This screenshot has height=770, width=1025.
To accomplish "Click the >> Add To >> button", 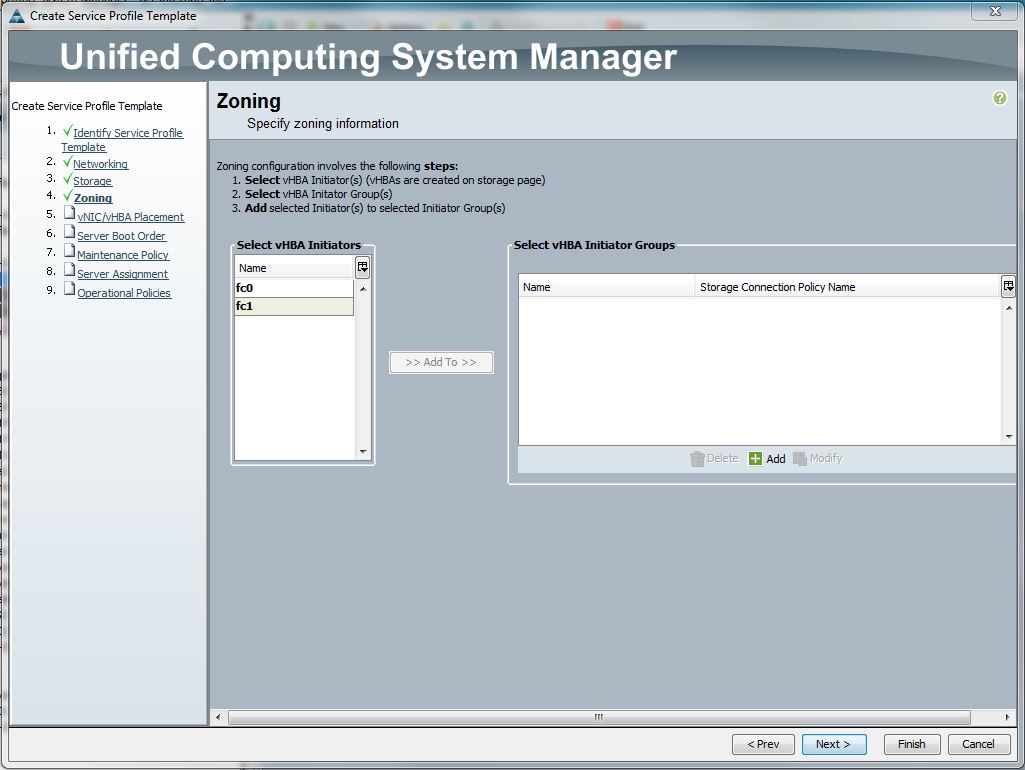I will coord(440,362).
